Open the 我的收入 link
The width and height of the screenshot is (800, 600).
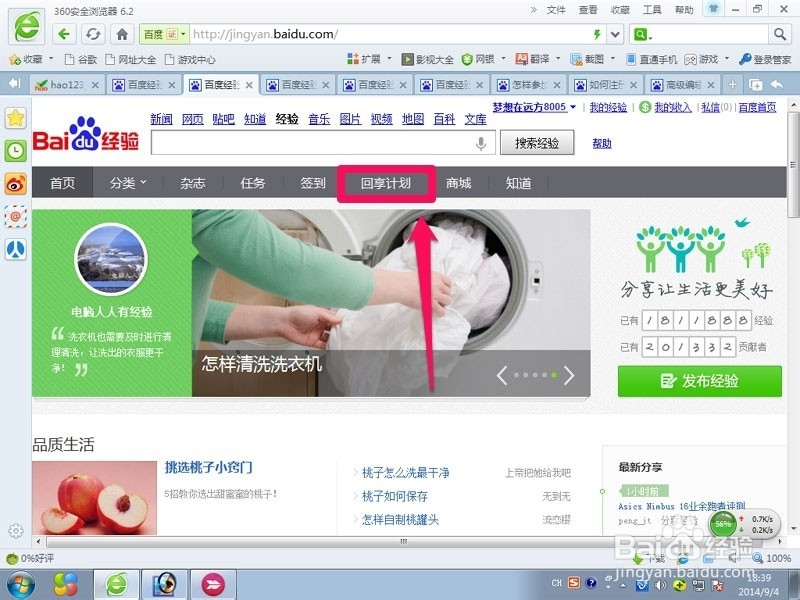[672, 107]
